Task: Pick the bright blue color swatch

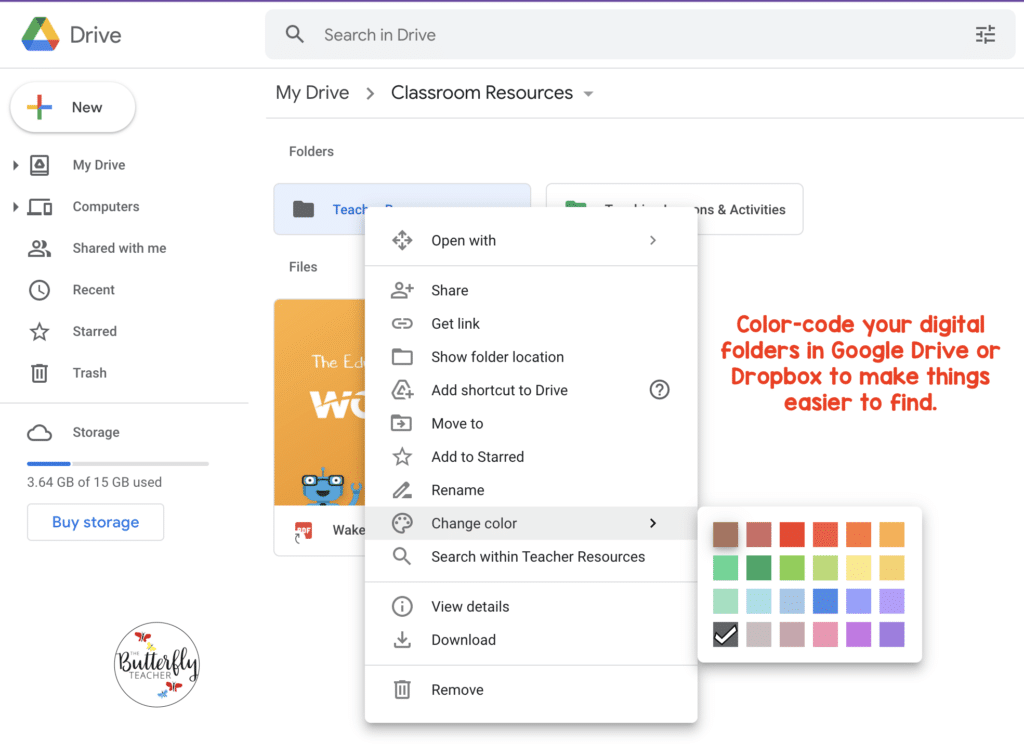Action: coord(825,601)
